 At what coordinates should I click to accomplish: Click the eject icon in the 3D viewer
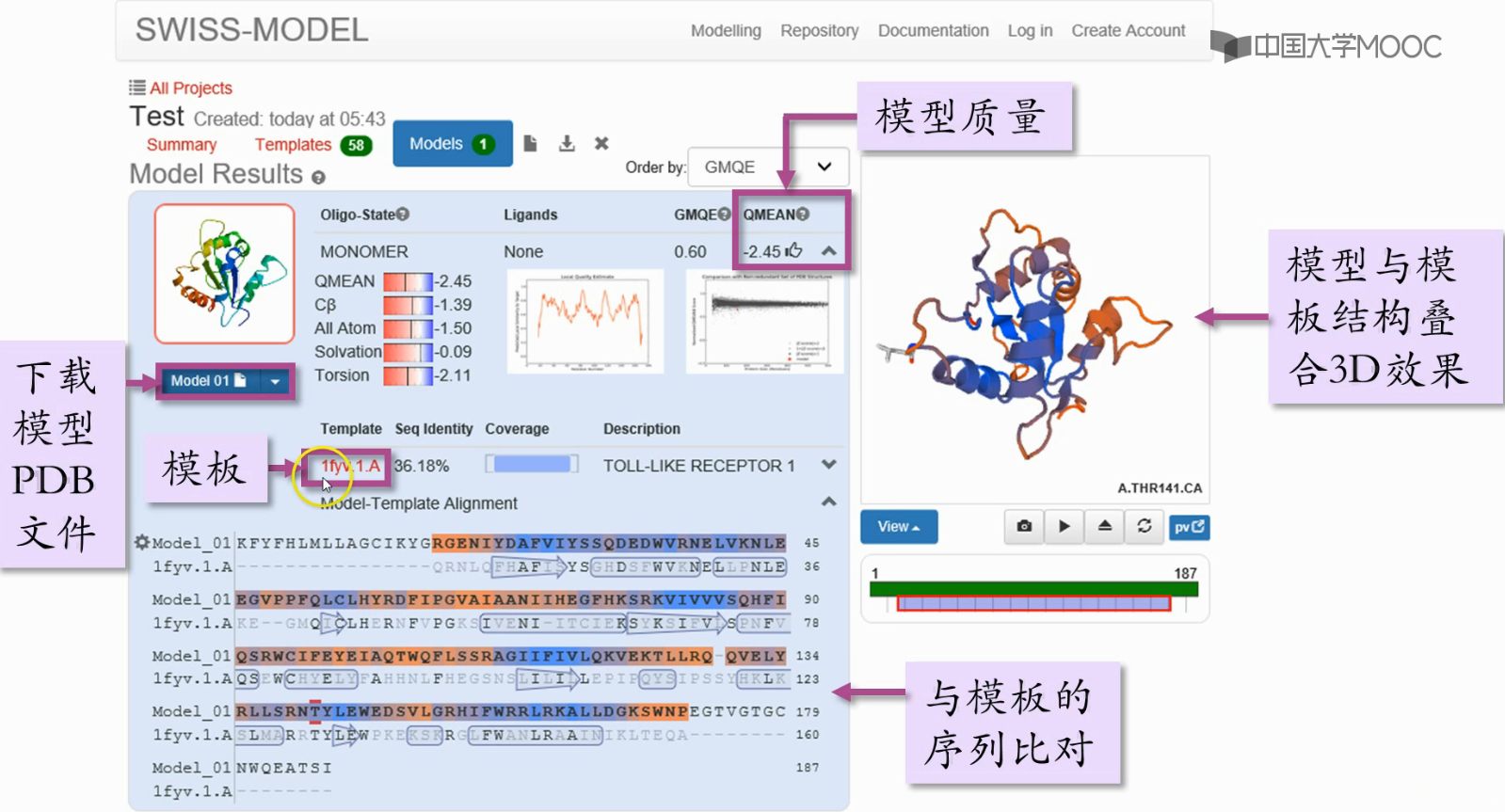pyautogui.click(x=1105, y=527)
